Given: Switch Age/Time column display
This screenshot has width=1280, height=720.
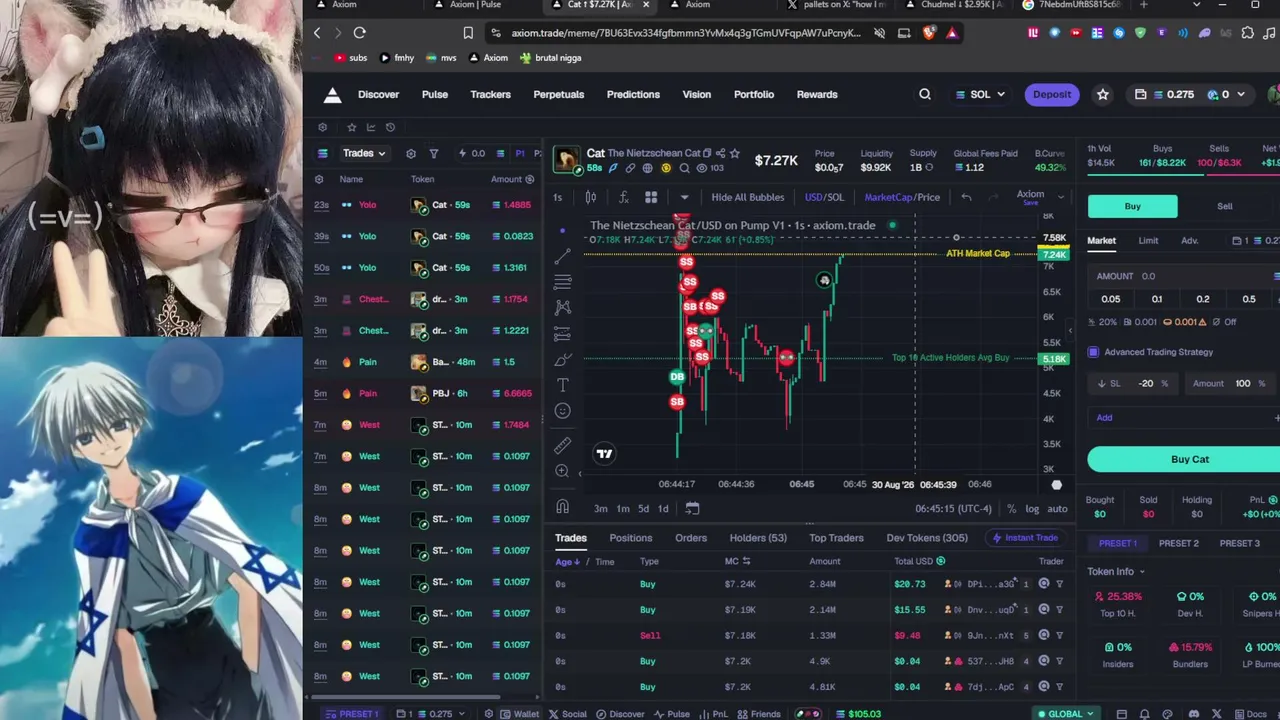Looking at the screenshot, I should pos(585,562).
